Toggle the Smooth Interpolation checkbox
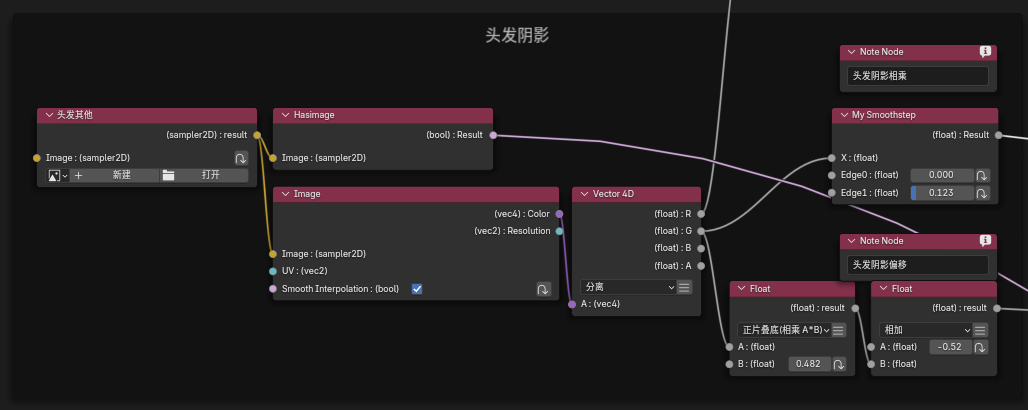This screenshot has height=410, width=1028. 417,289
